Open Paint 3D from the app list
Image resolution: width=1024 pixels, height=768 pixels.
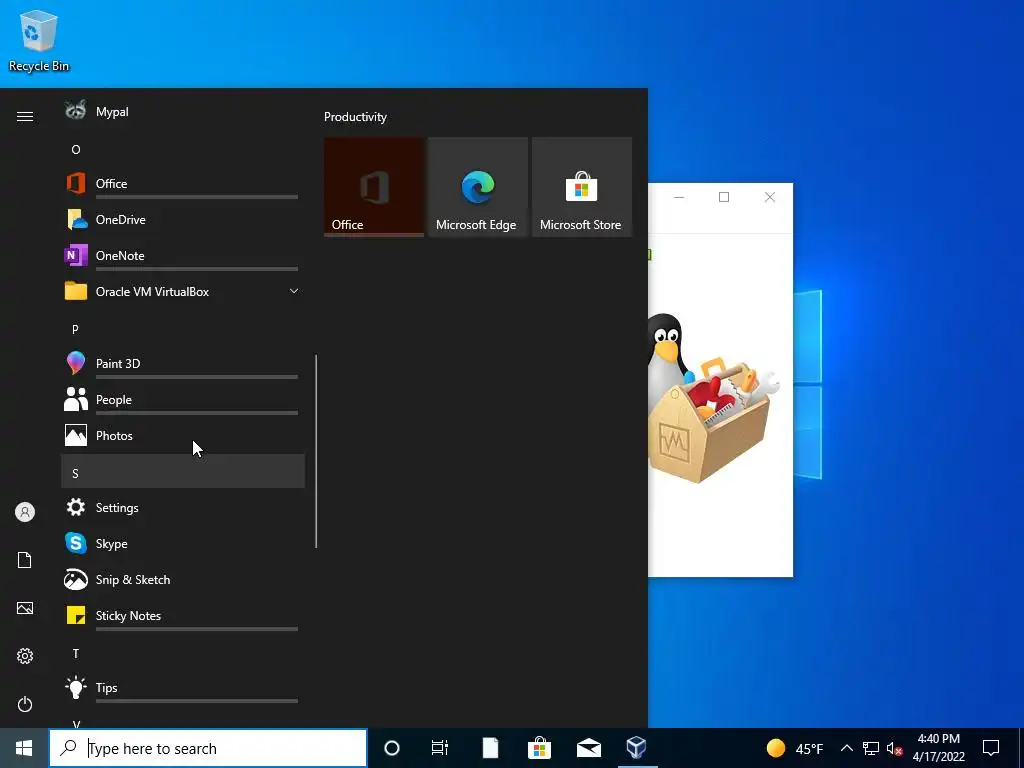(183, 364)
